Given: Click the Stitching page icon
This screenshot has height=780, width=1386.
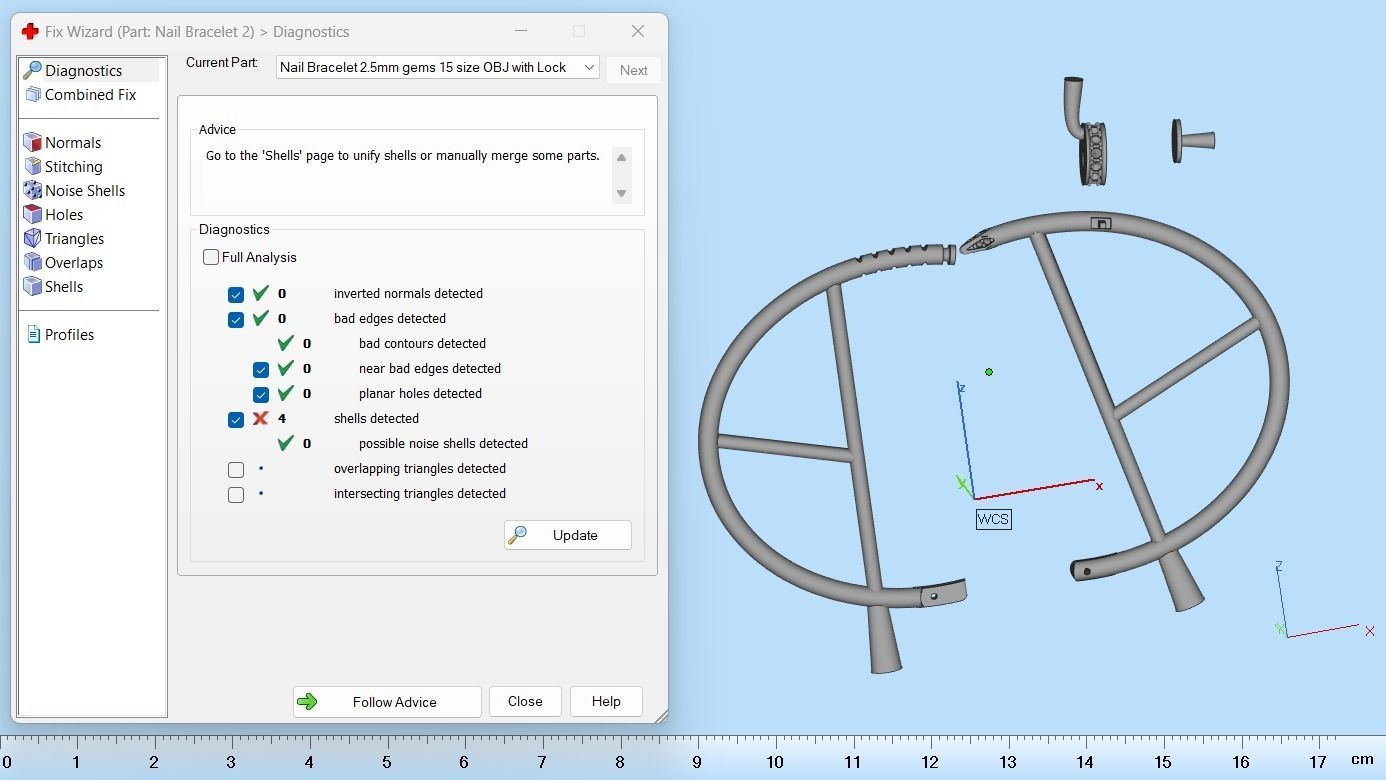Looking at the screenshot, I should click(32, 166).
